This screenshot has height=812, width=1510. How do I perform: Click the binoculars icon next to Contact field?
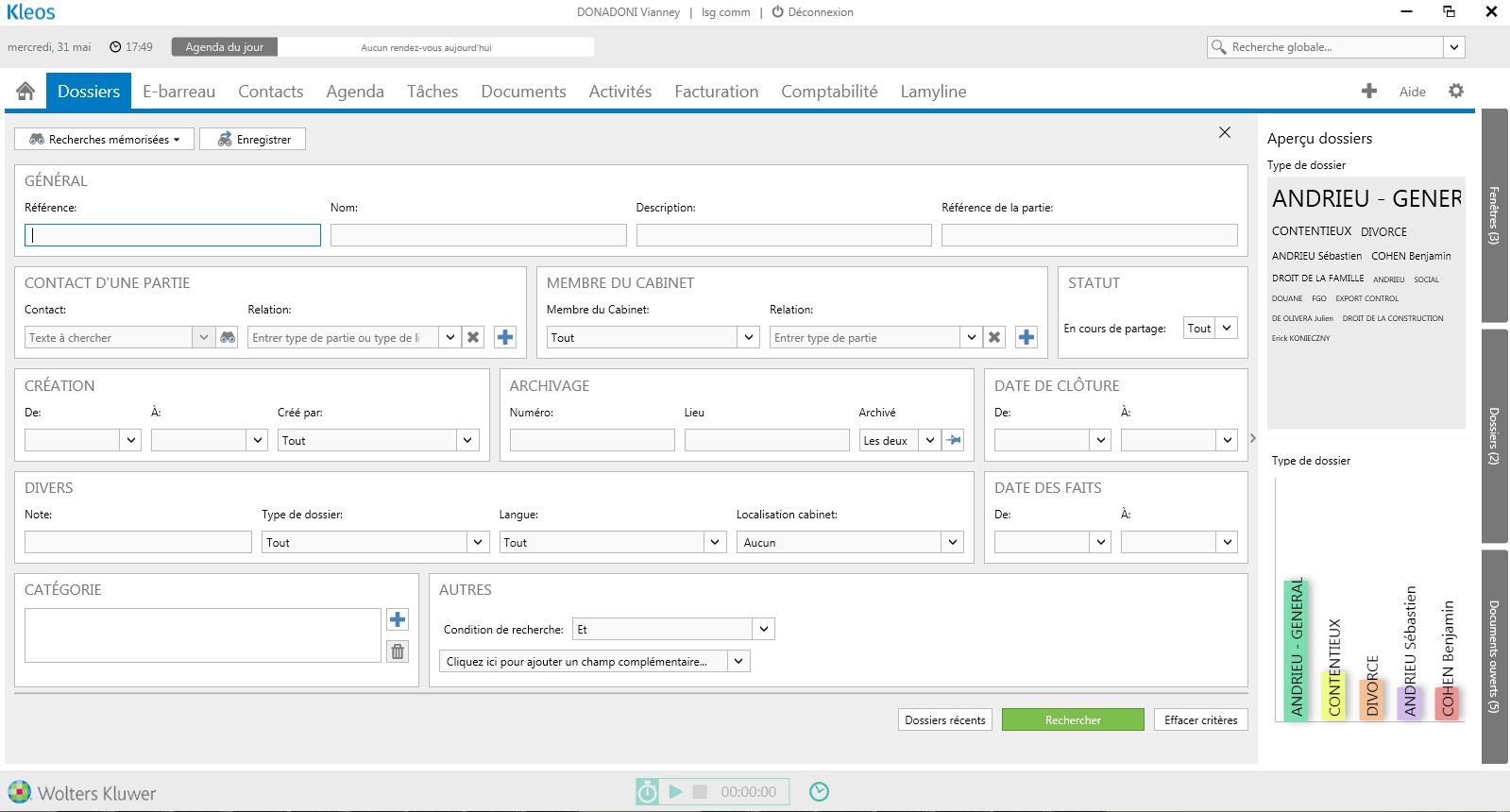[x=228, y=337]
